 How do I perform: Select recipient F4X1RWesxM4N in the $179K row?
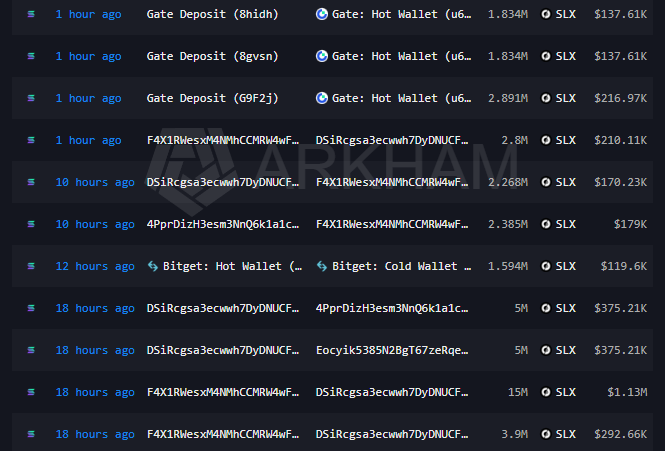392,224
